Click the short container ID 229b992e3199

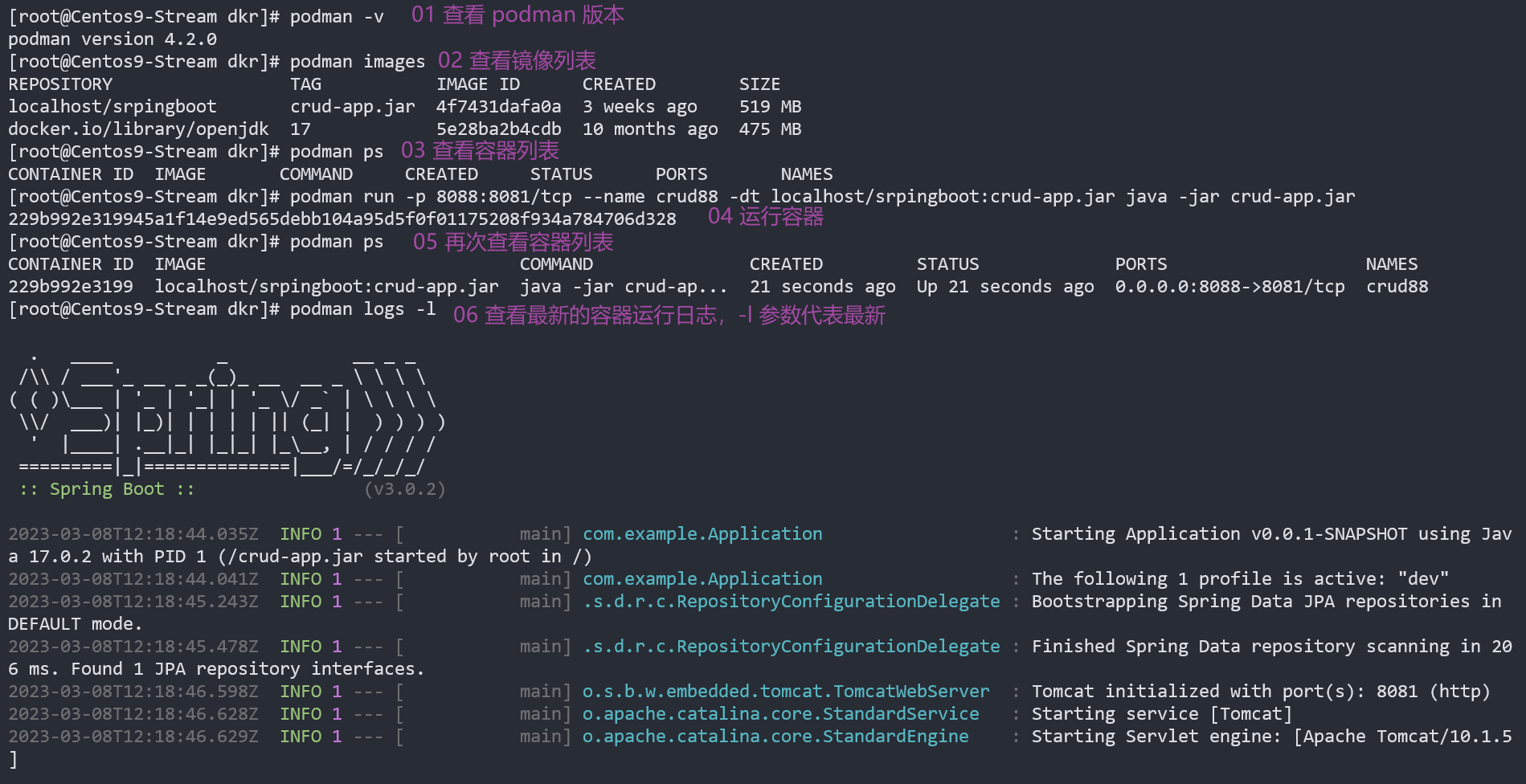pyautogui.click(x=71, y=287)
